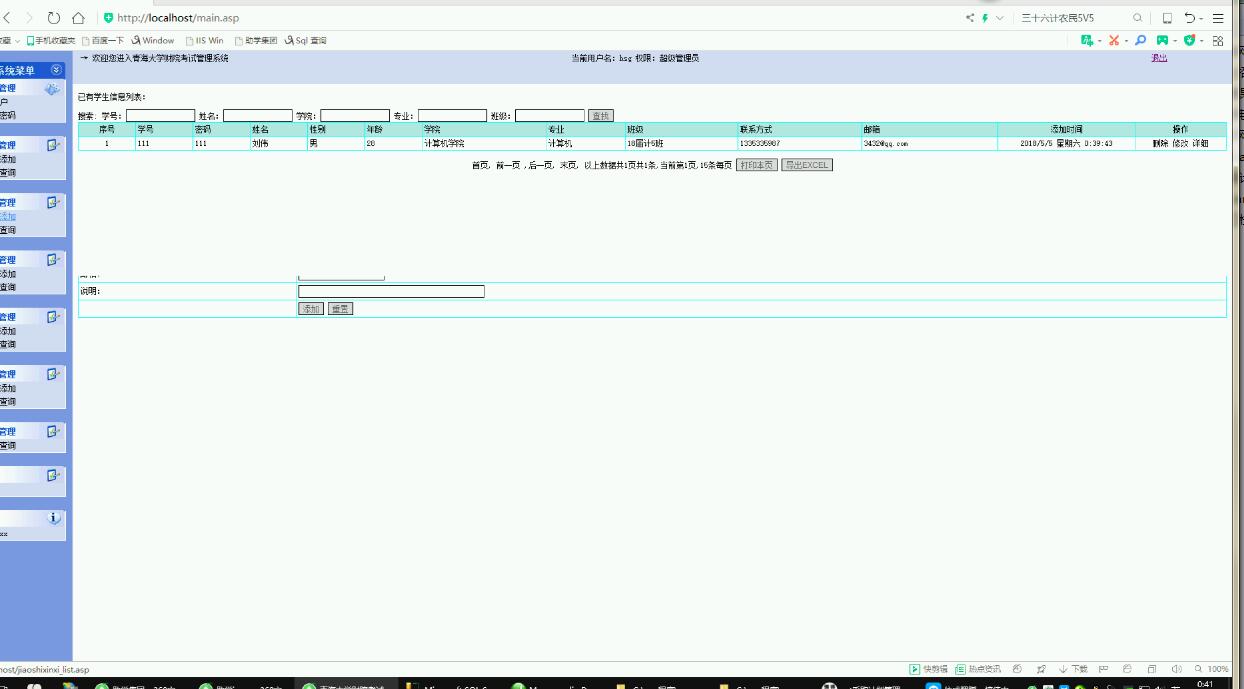Click the green gamepad extension icon
1244x689 pixels.
[1163, 41]
